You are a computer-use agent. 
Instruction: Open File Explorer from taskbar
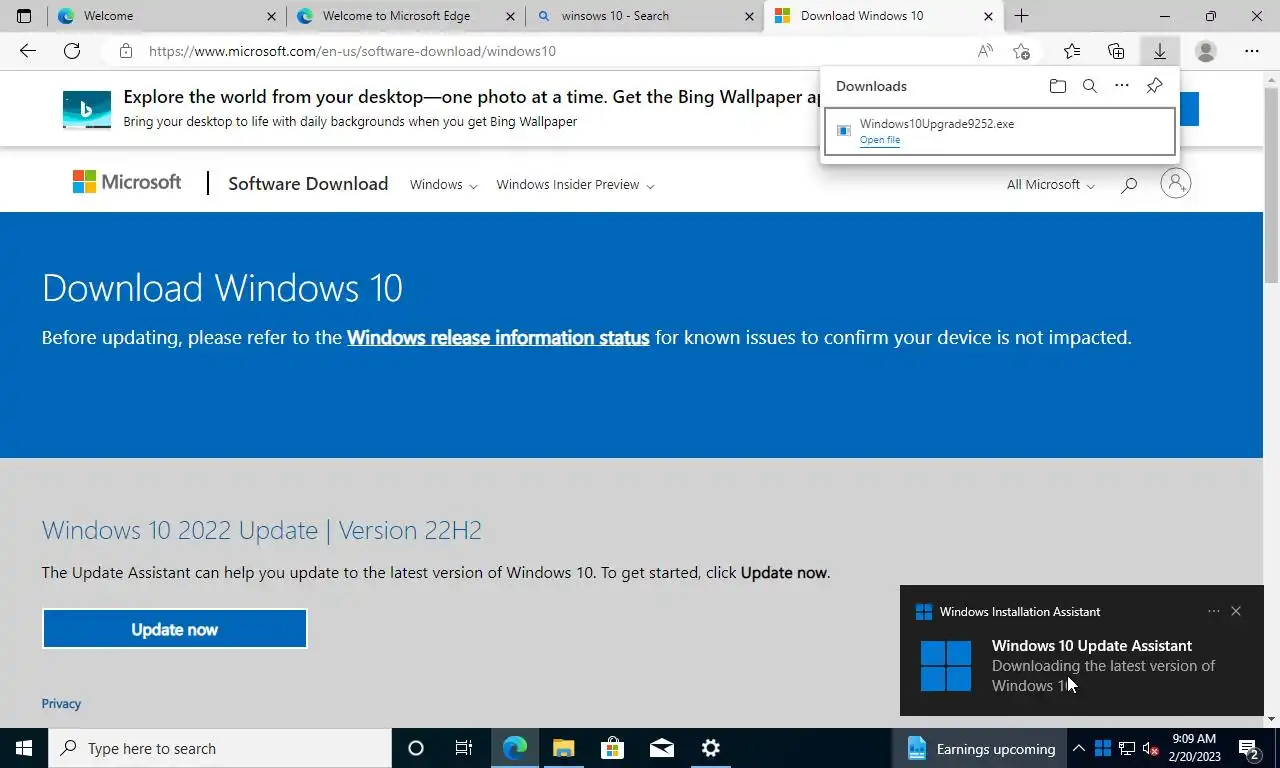(563, 748)
